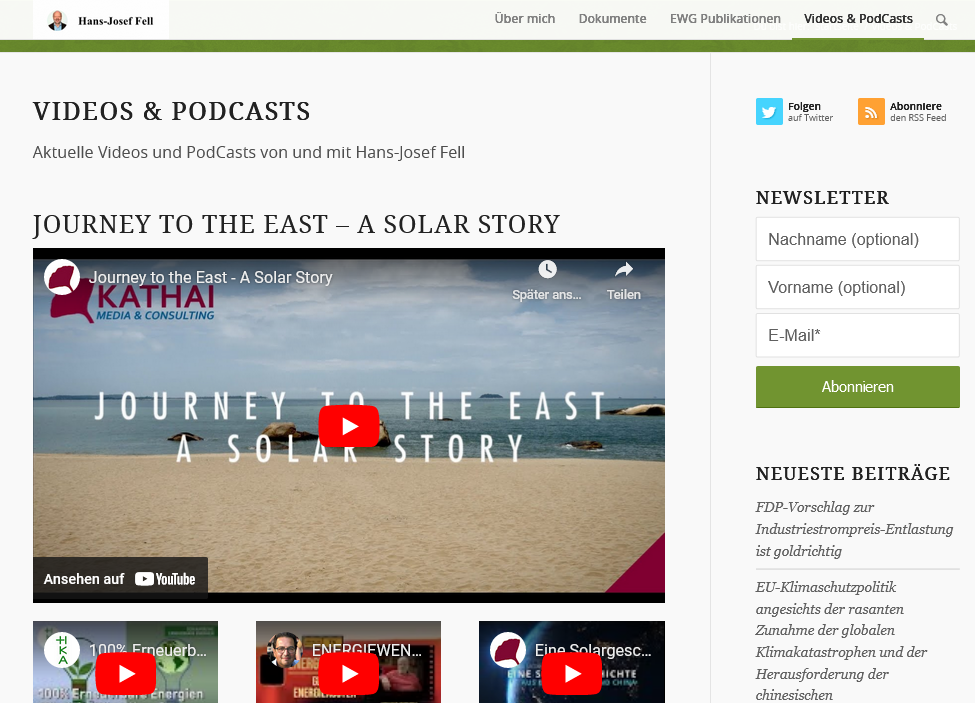Play the Journey to the East video
The width and height of the screenshot is (975, 703).
(349, 426)
